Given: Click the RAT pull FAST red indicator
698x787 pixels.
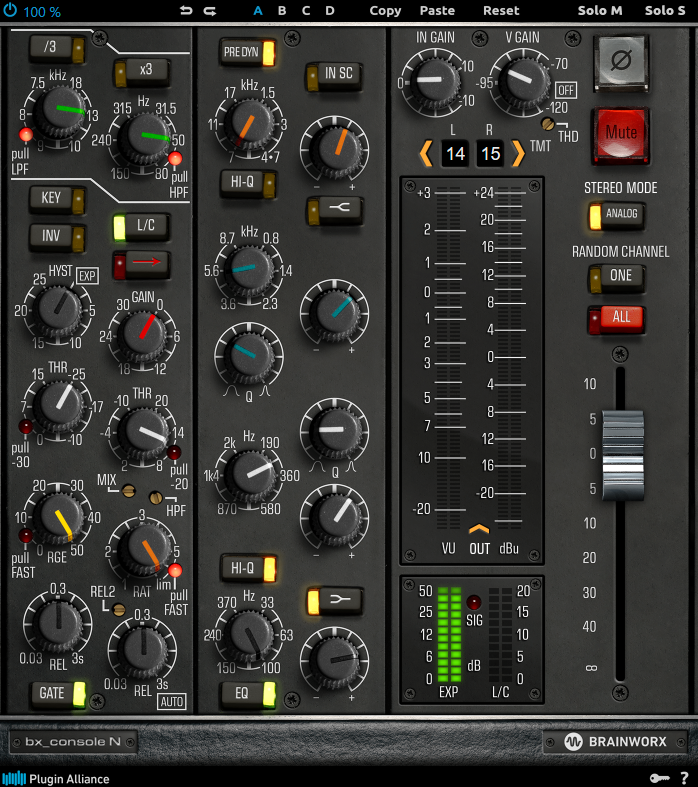Looking at the screenshot, I should tap(175, 571).
